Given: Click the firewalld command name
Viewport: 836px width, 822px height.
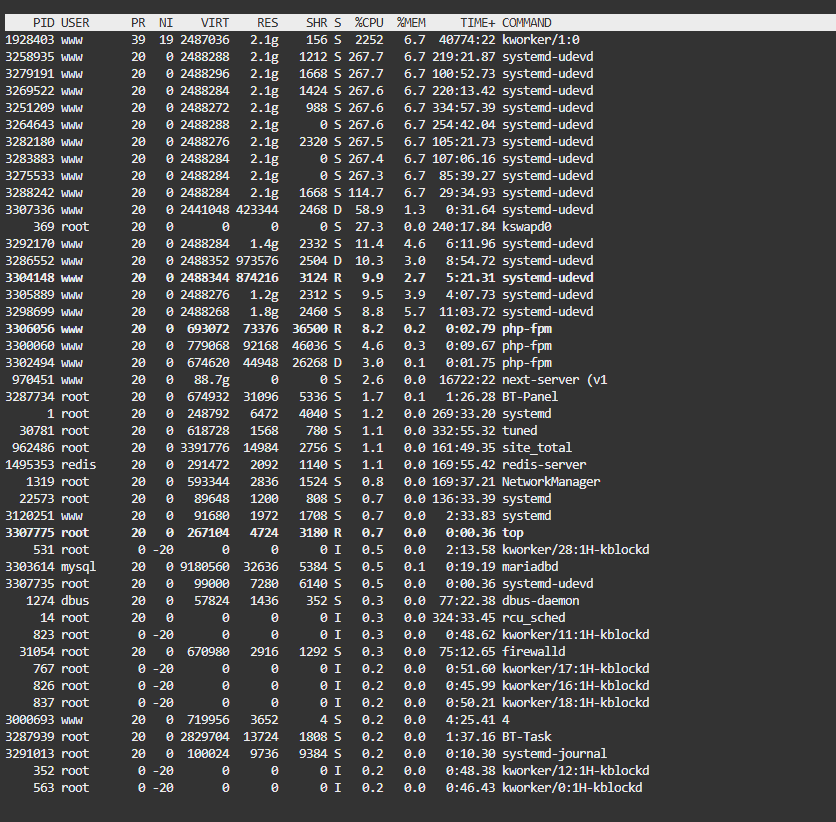Looking at the screenshot, I should [x=534, y=652].
